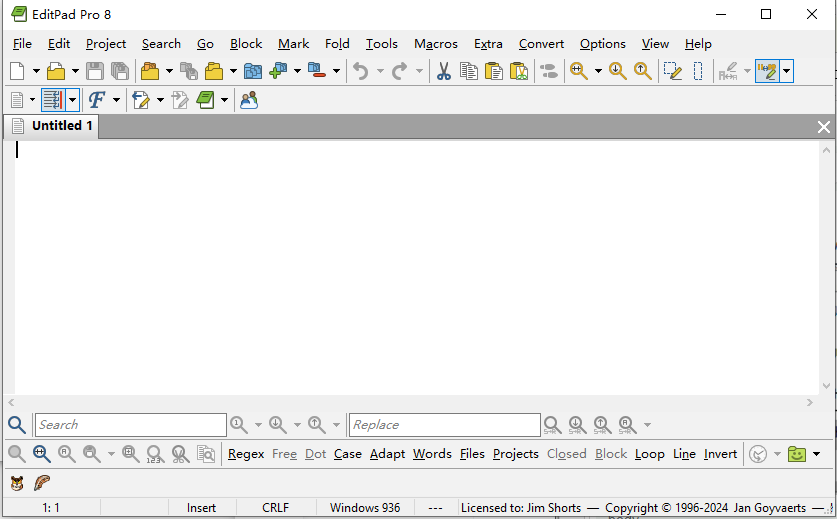Screen dimensions: 837x519
Task: Click the green smiley folder favorites icon
Action: (x=797, y=454)
